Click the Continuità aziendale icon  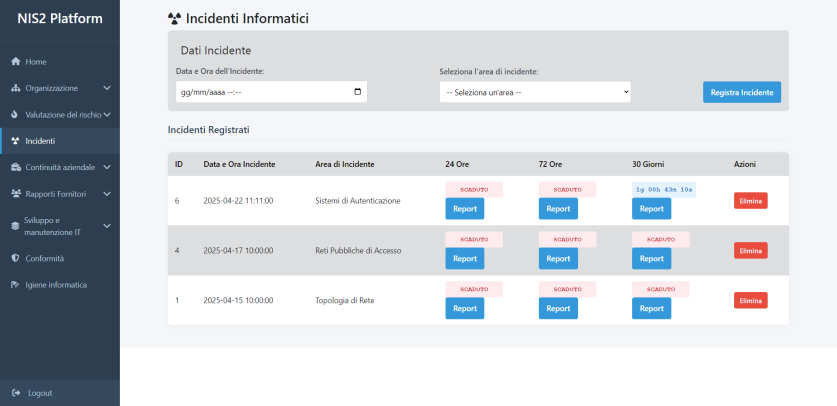(15, 167)
